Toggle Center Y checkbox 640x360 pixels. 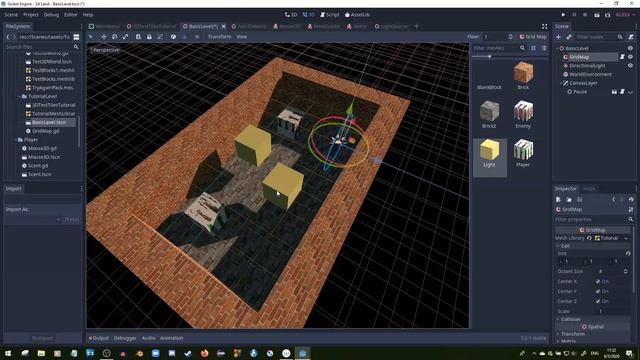(598, 291)
